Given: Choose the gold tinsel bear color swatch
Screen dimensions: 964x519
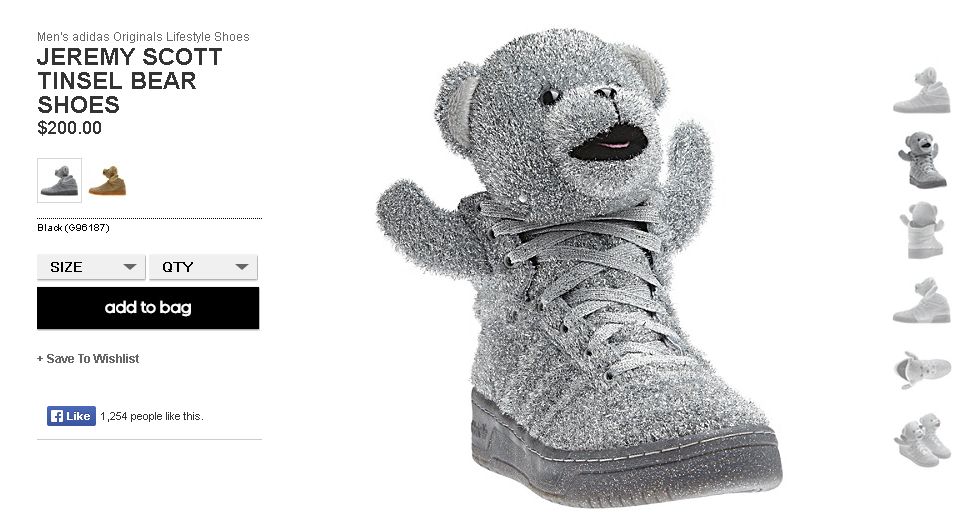Looking at the screenshot, I should 107,181.
